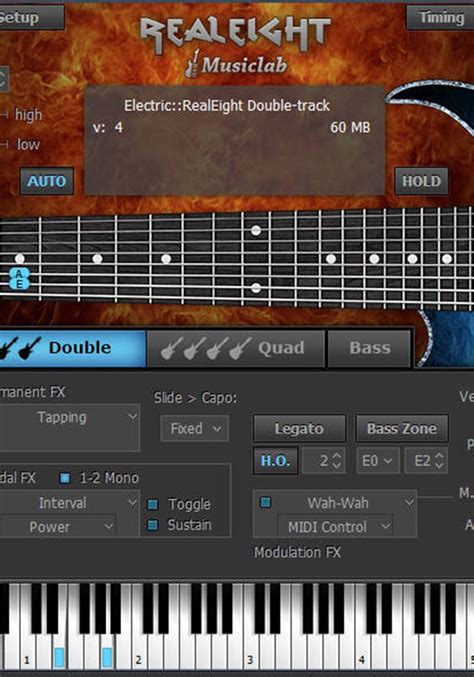Click the double guitar icon on Double tab

(22, 348)
